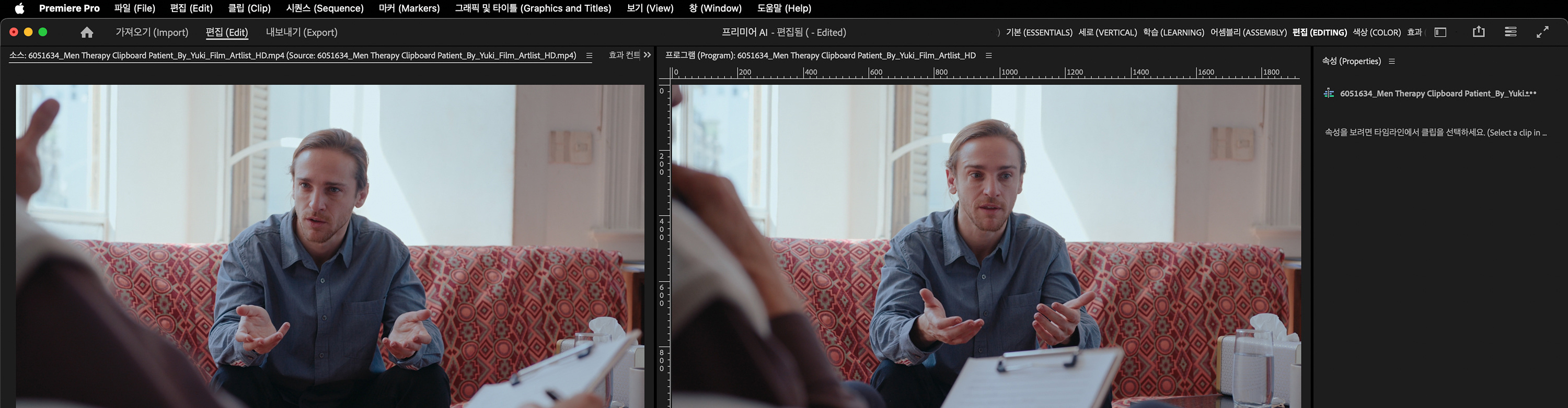
Task: Click the Share/Quick Export icon
Action: point(1479,32)
